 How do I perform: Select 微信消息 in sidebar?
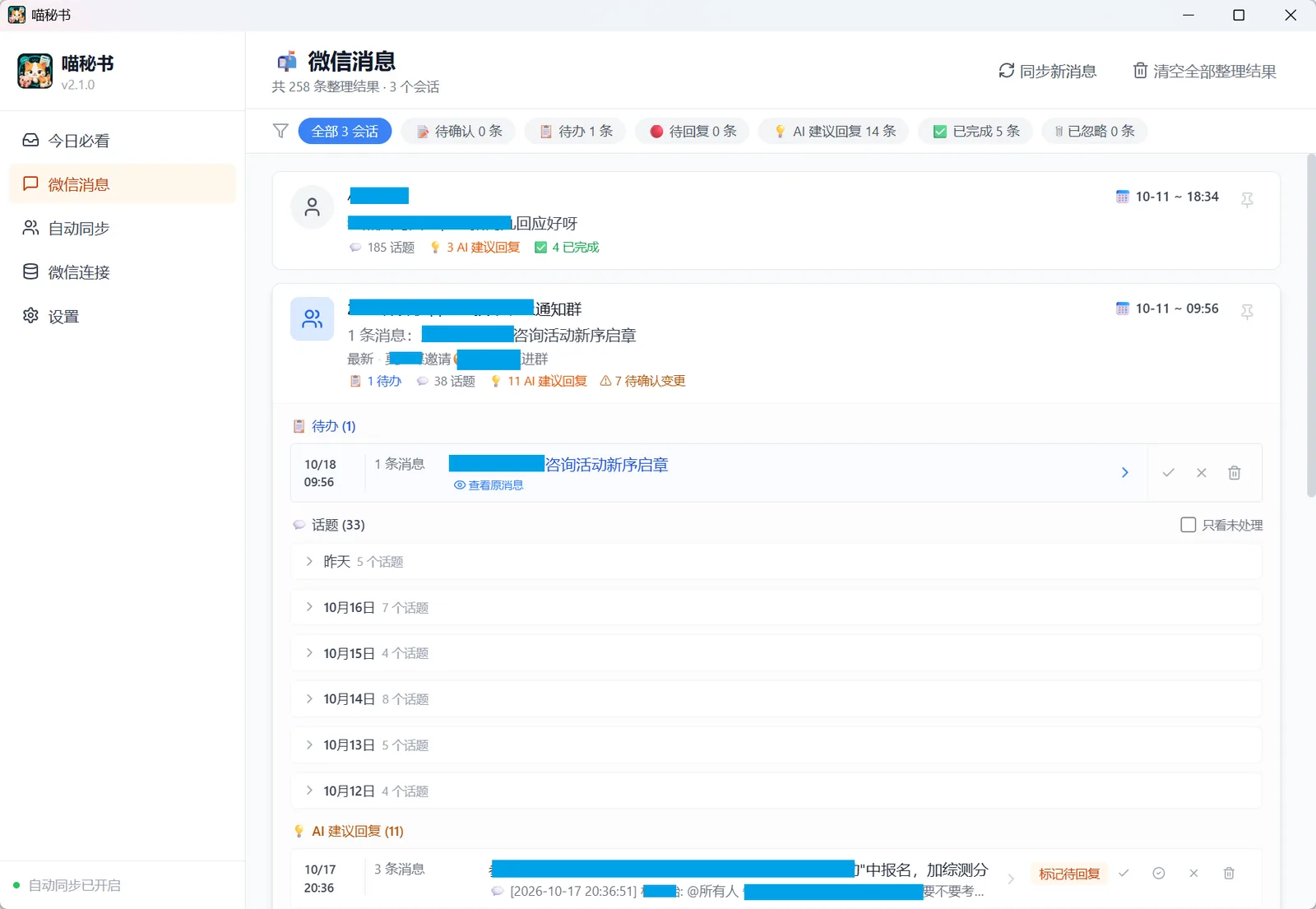(122, 184)
